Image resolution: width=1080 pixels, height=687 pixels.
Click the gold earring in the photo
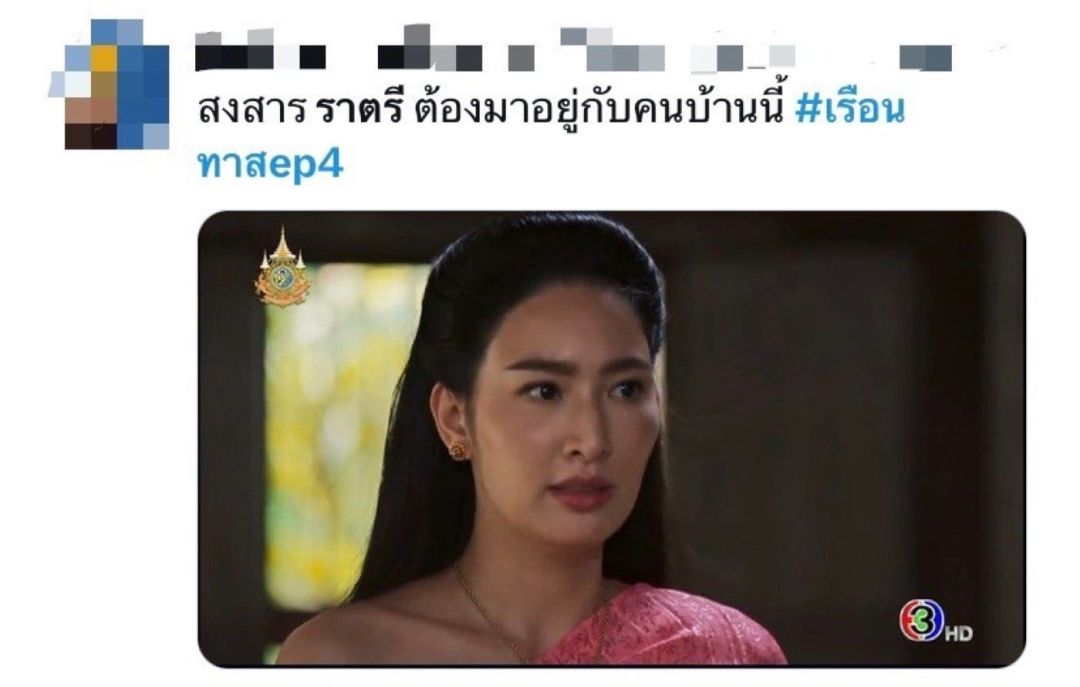[457, 451]
